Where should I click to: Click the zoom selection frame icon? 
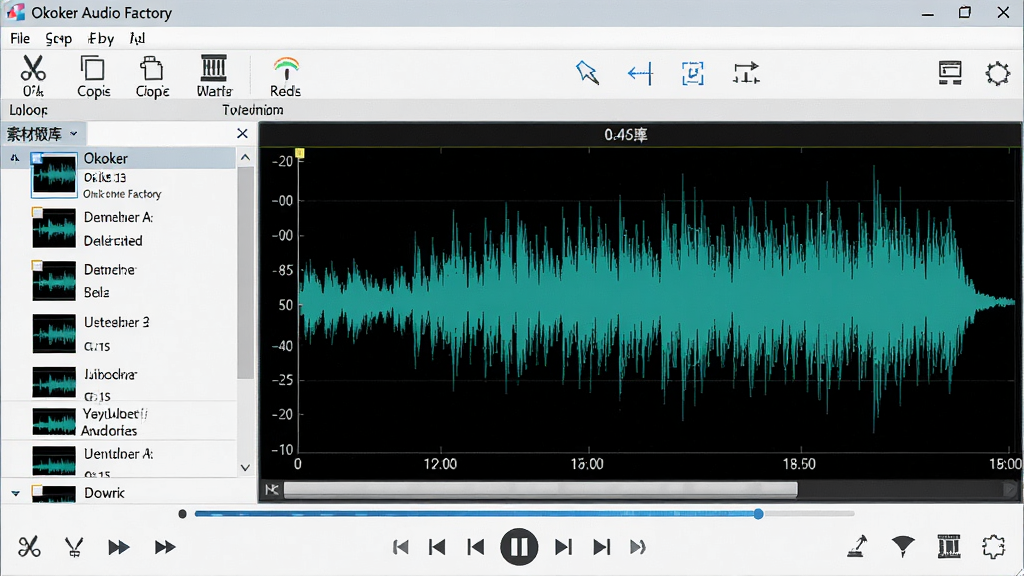[693, 73]
